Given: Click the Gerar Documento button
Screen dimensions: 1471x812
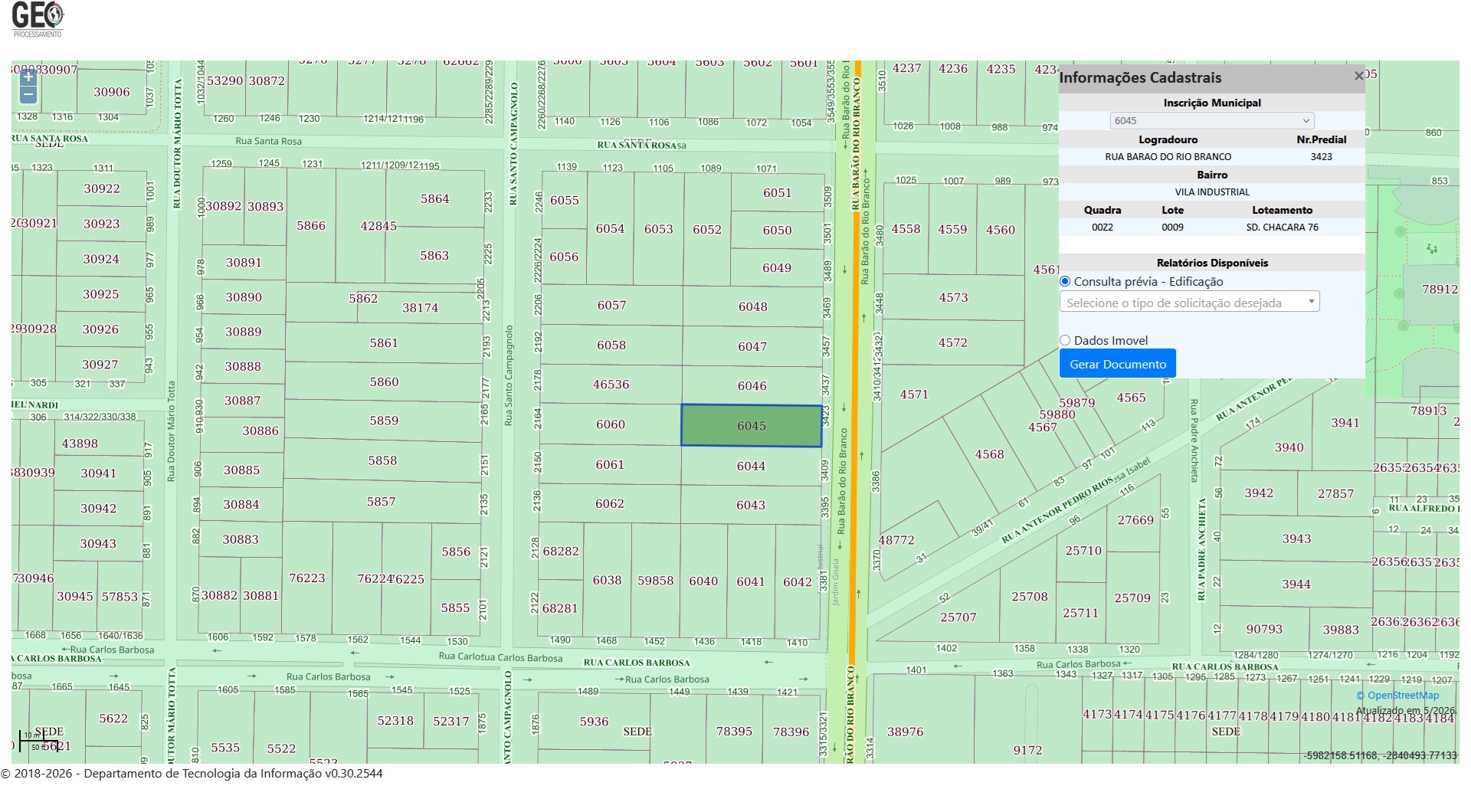Looking at the screenshot, I should (1118, 364).
